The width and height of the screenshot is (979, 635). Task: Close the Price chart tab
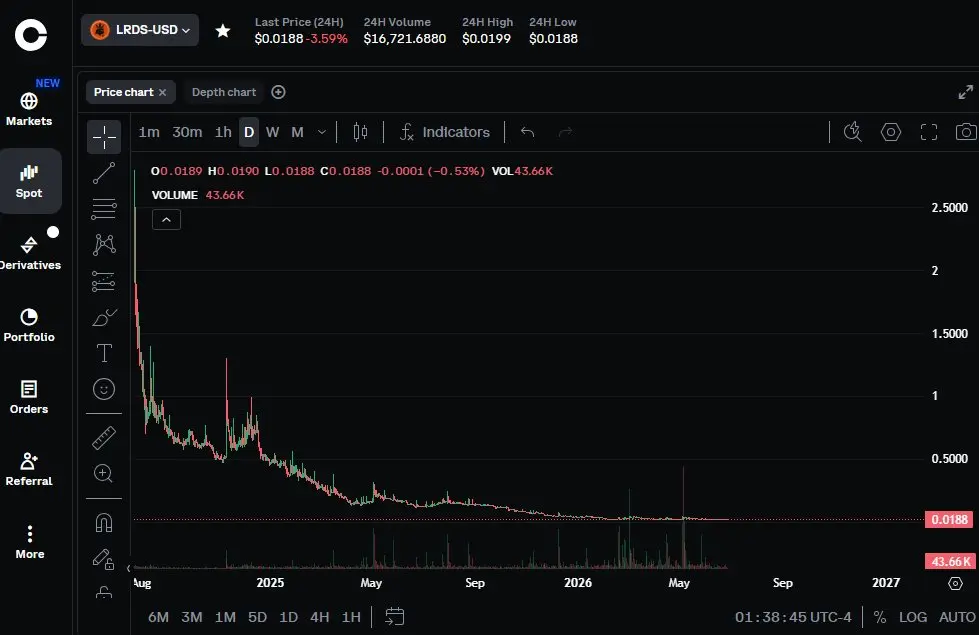[162, 92]
